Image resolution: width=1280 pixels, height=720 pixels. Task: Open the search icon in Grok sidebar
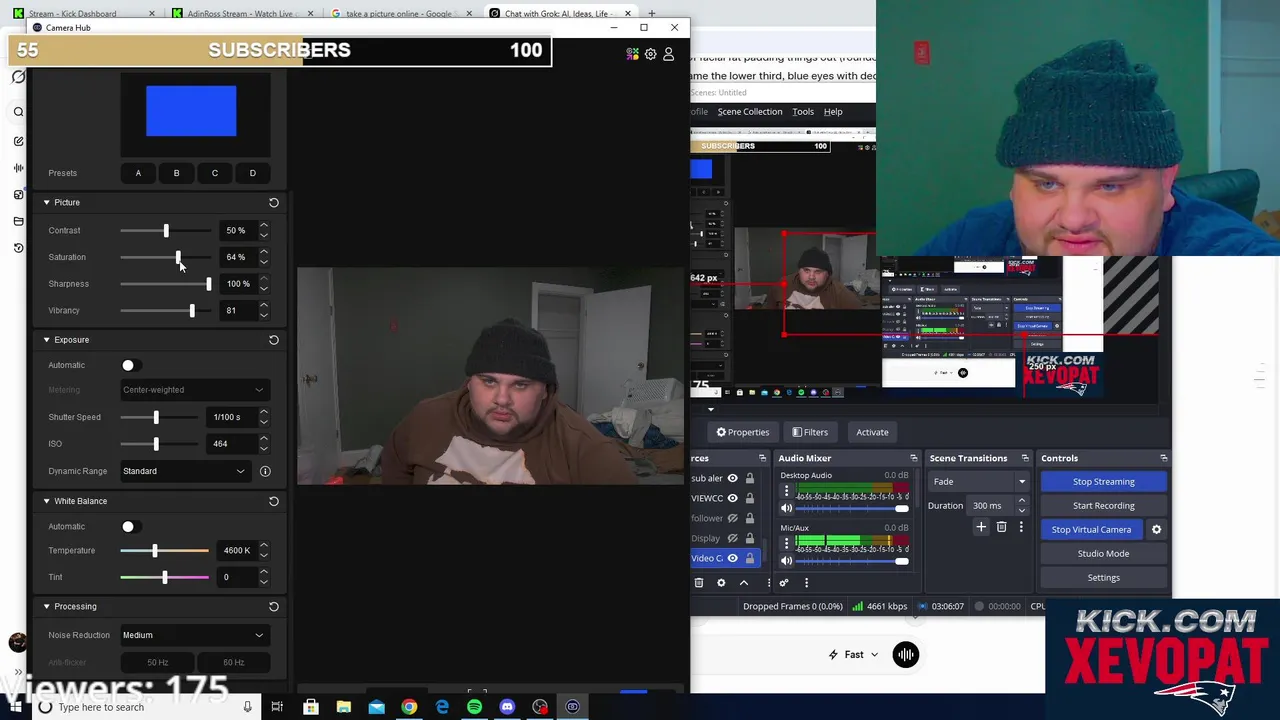(x=18, y=112)
